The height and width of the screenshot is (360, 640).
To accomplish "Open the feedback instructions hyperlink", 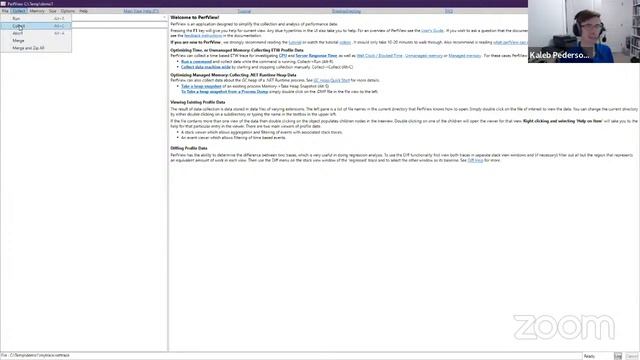I will [x=203, y=36].
